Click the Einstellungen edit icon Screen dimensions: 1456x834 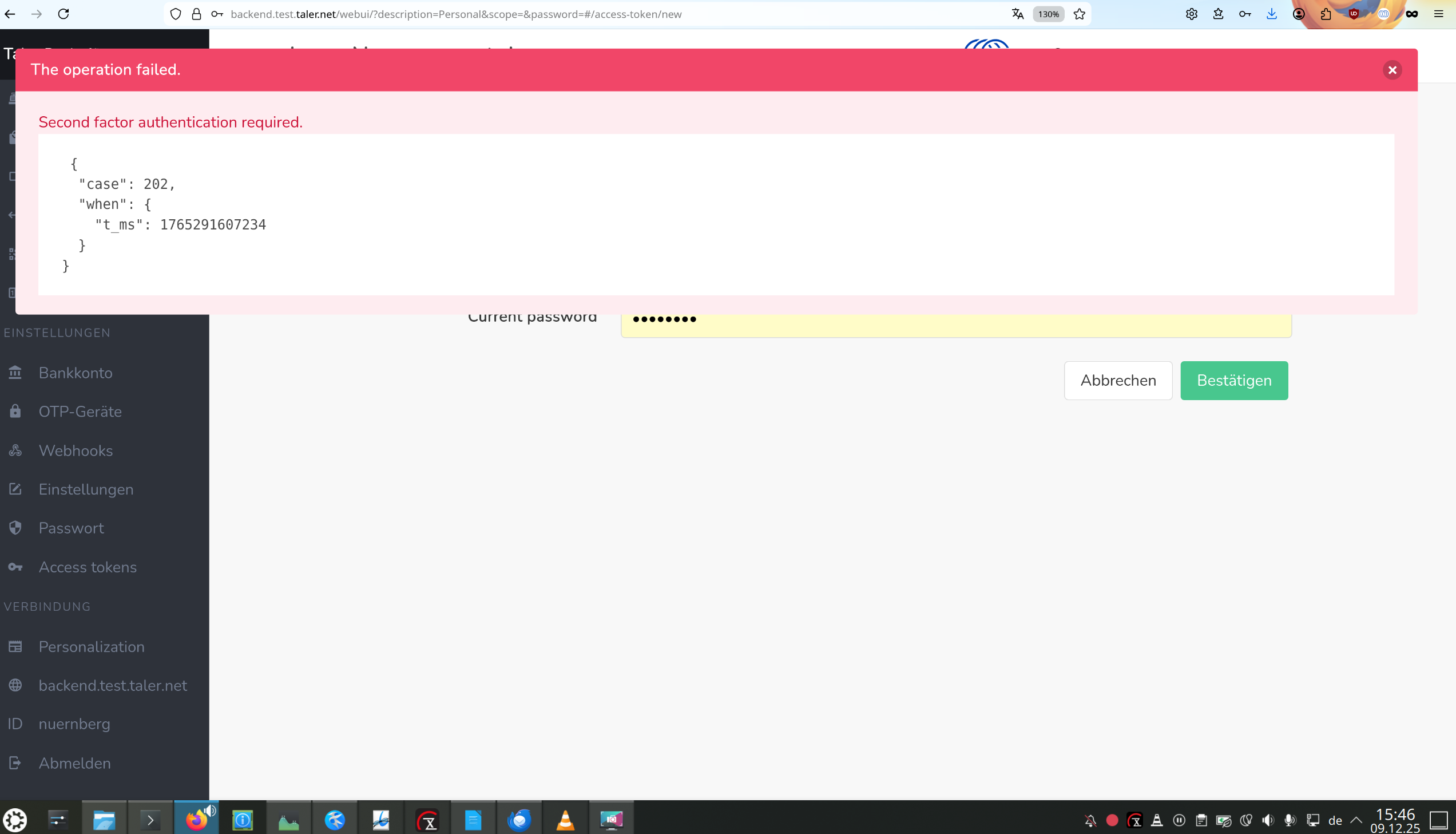[15, 489]
